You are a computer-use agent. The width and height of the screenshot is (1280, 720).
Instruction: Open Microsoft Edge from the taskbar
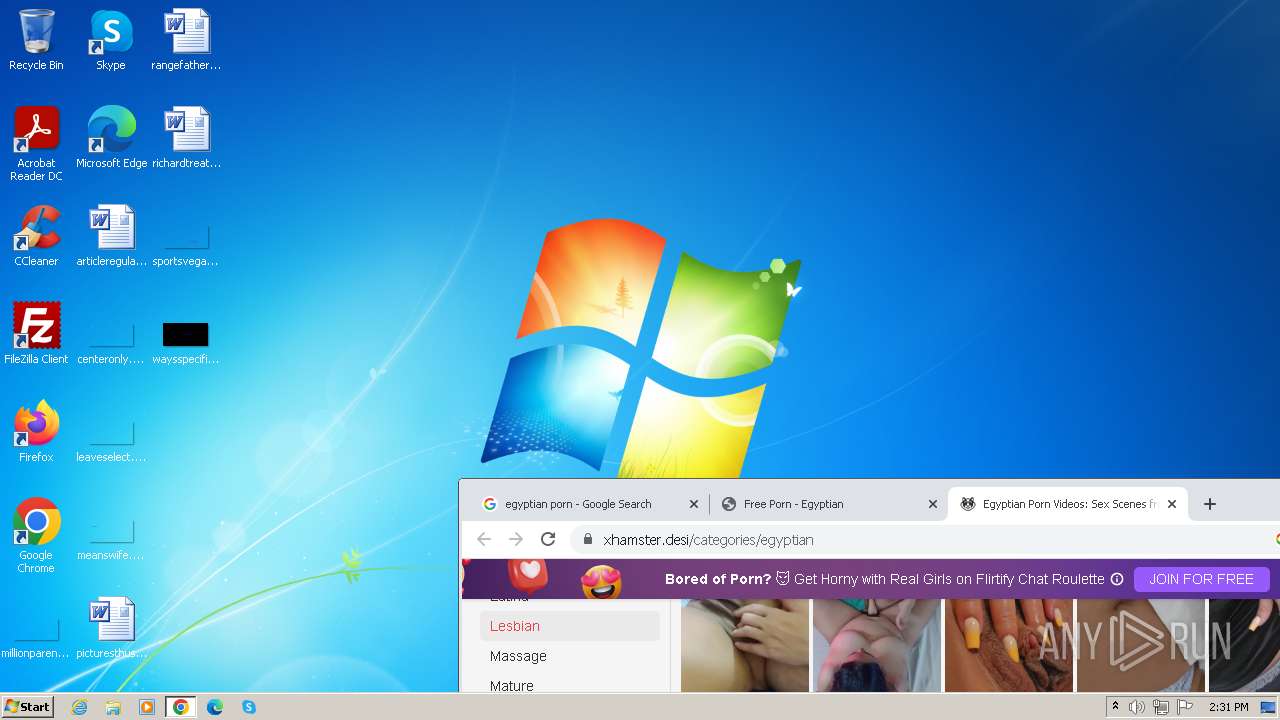pyautogui.click(x=215, y=707)
